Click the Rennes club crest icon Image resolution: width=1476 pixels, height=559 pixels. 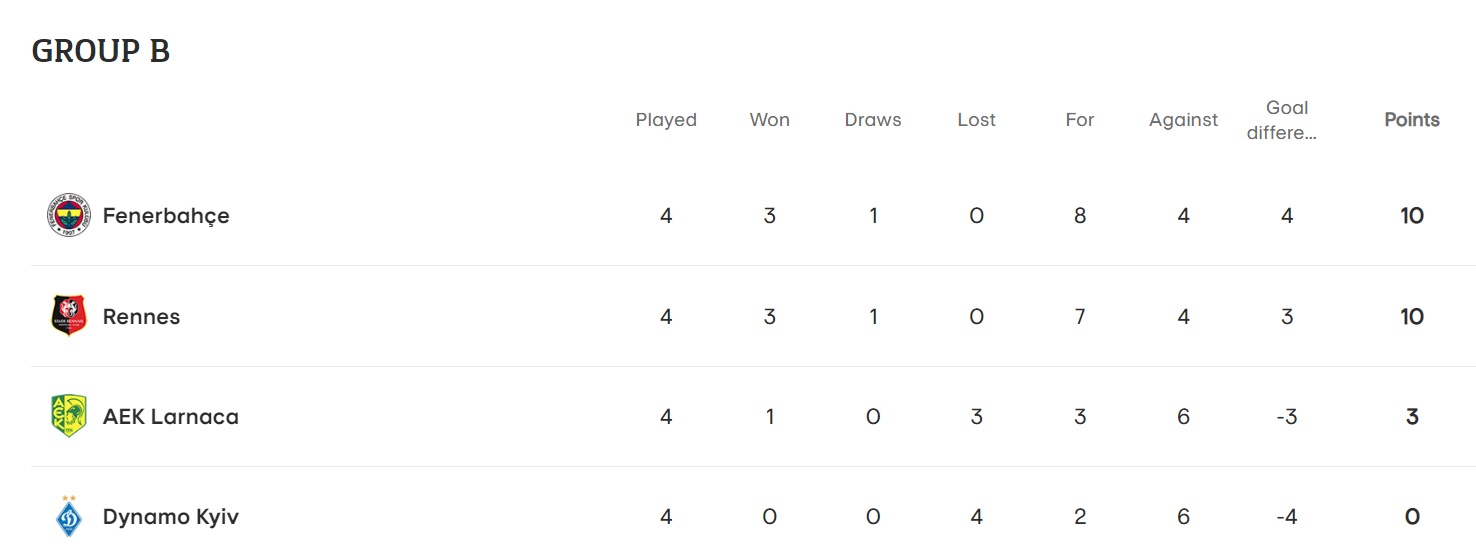pos(68,316)
